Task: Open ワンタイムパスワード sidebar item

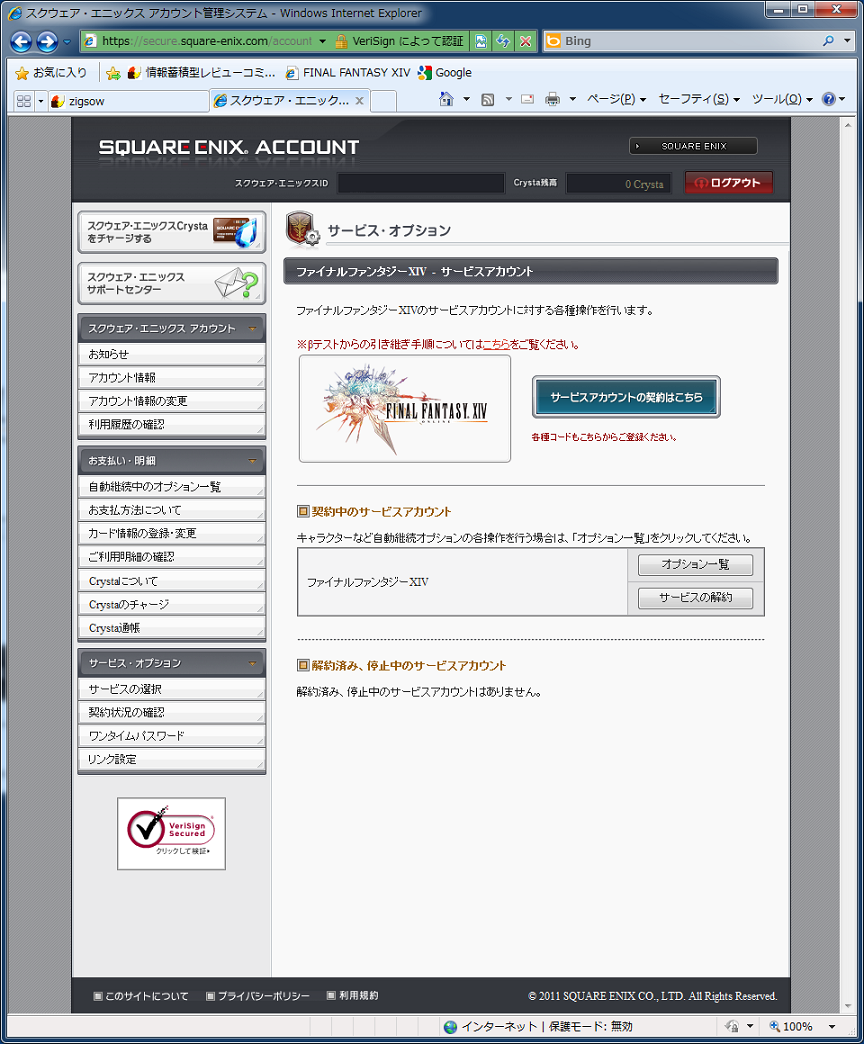Action: (172, 736)
